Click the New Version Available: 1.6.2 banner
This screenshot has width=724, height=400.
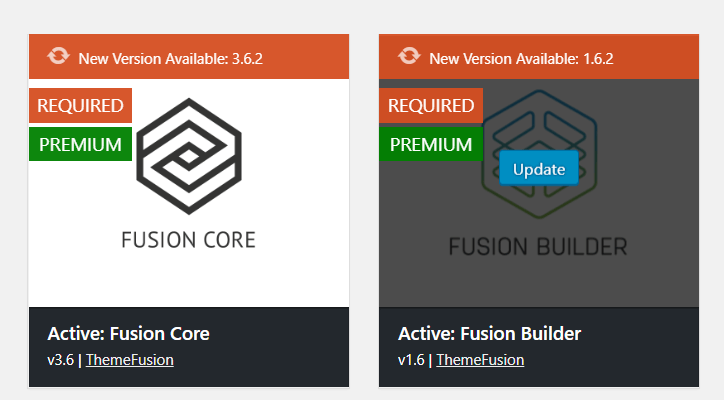539,56
